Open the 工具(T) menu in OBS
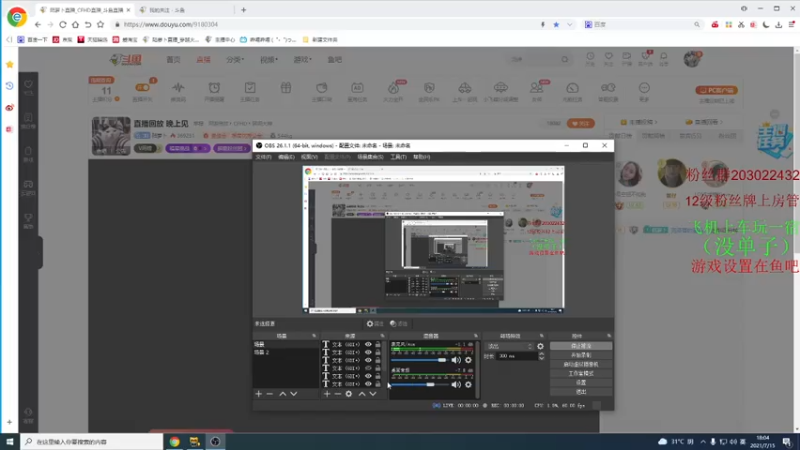Screen dimensions: 800x450 coord(398,157)
